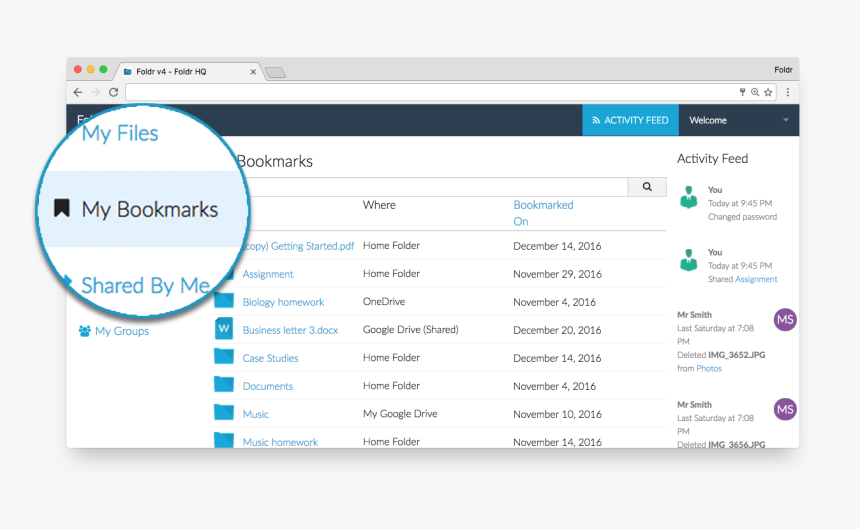Click the Case Studies folder icon
This screenshot has width=860, height=529.
(224, 356)
